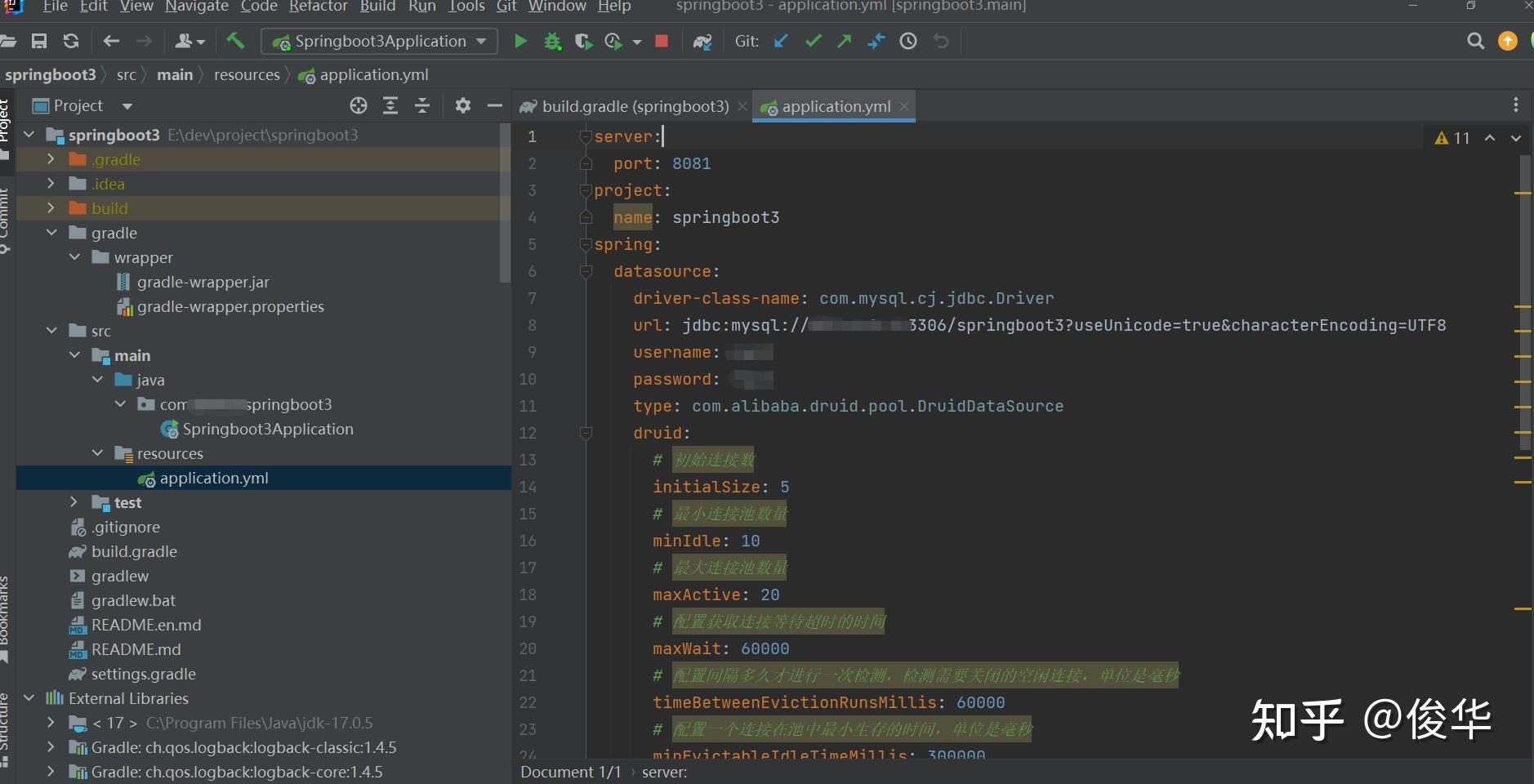
Task: Expand the build folder
Action: 51,208
